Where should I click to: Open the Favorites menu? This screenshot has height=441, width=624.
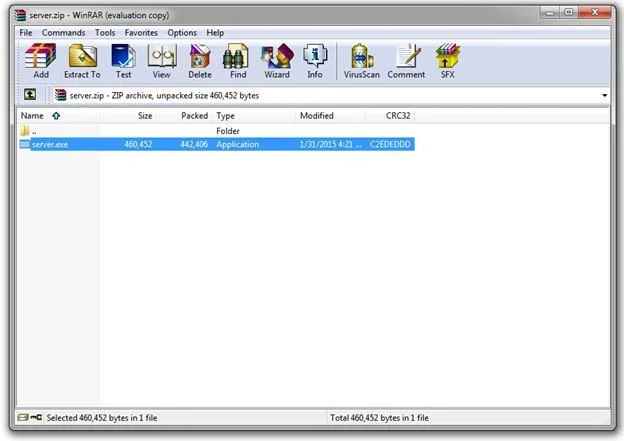(141, 33)
